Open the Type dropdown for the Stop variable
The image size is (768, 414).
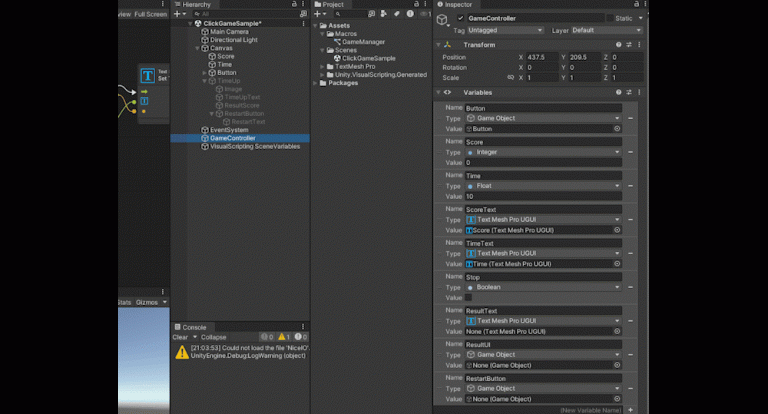point(543,288)
